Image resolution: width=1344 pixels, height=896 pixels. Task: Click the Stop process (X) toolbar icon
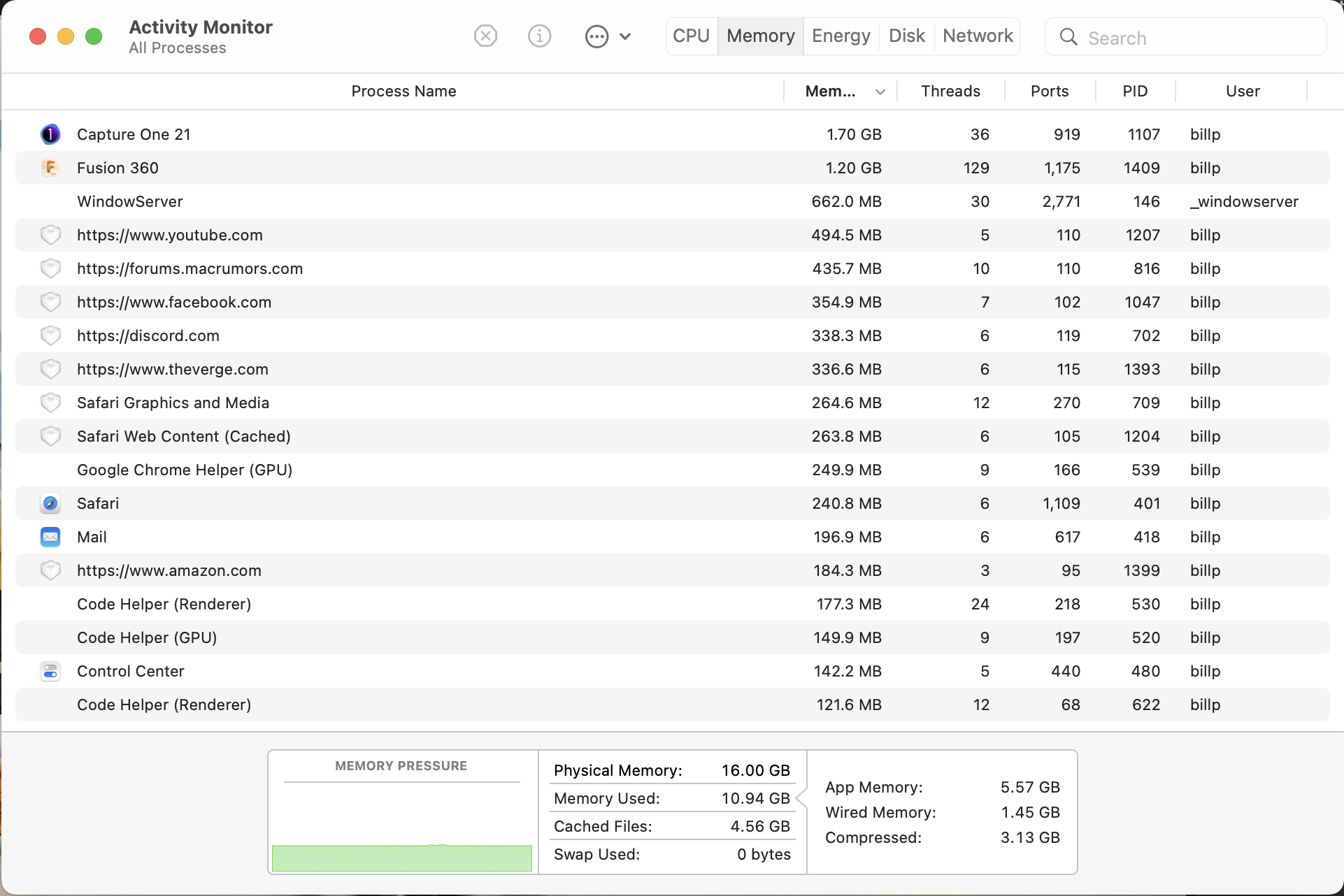click(x=485, y=36)
